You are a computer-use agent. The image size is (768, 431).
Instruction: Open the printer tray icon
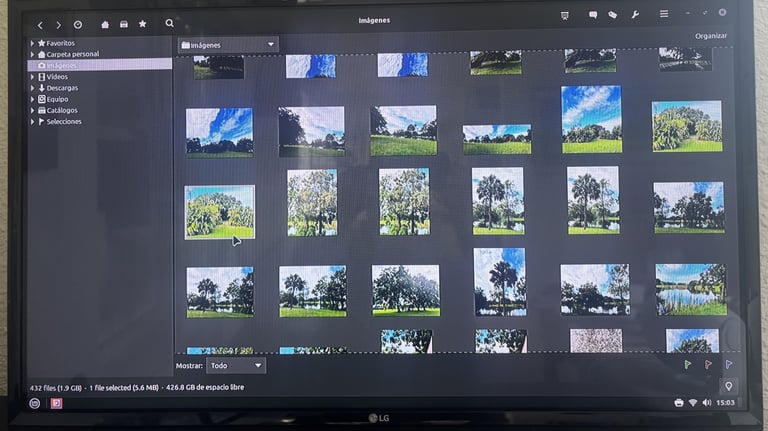point(679,403)
